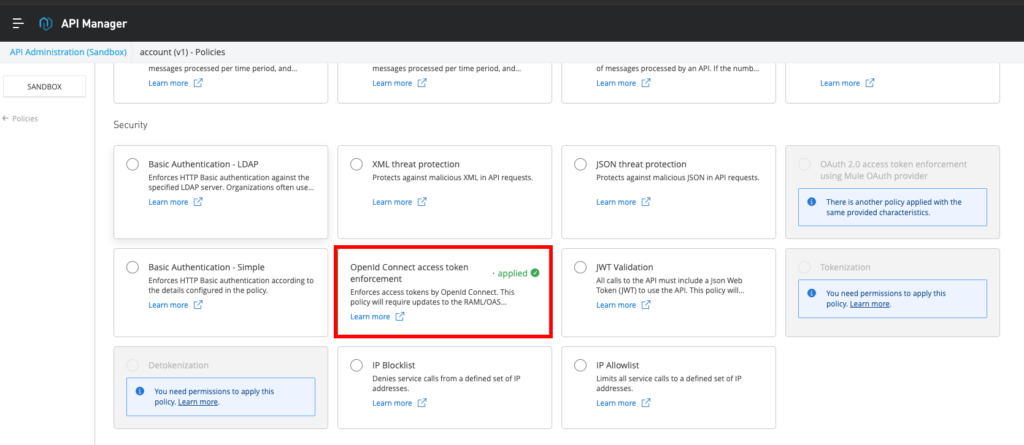The image size is (1024, 445).
Task: Select XML threat protection radio button
Action: pyautogui.click(x=357, y=164)
